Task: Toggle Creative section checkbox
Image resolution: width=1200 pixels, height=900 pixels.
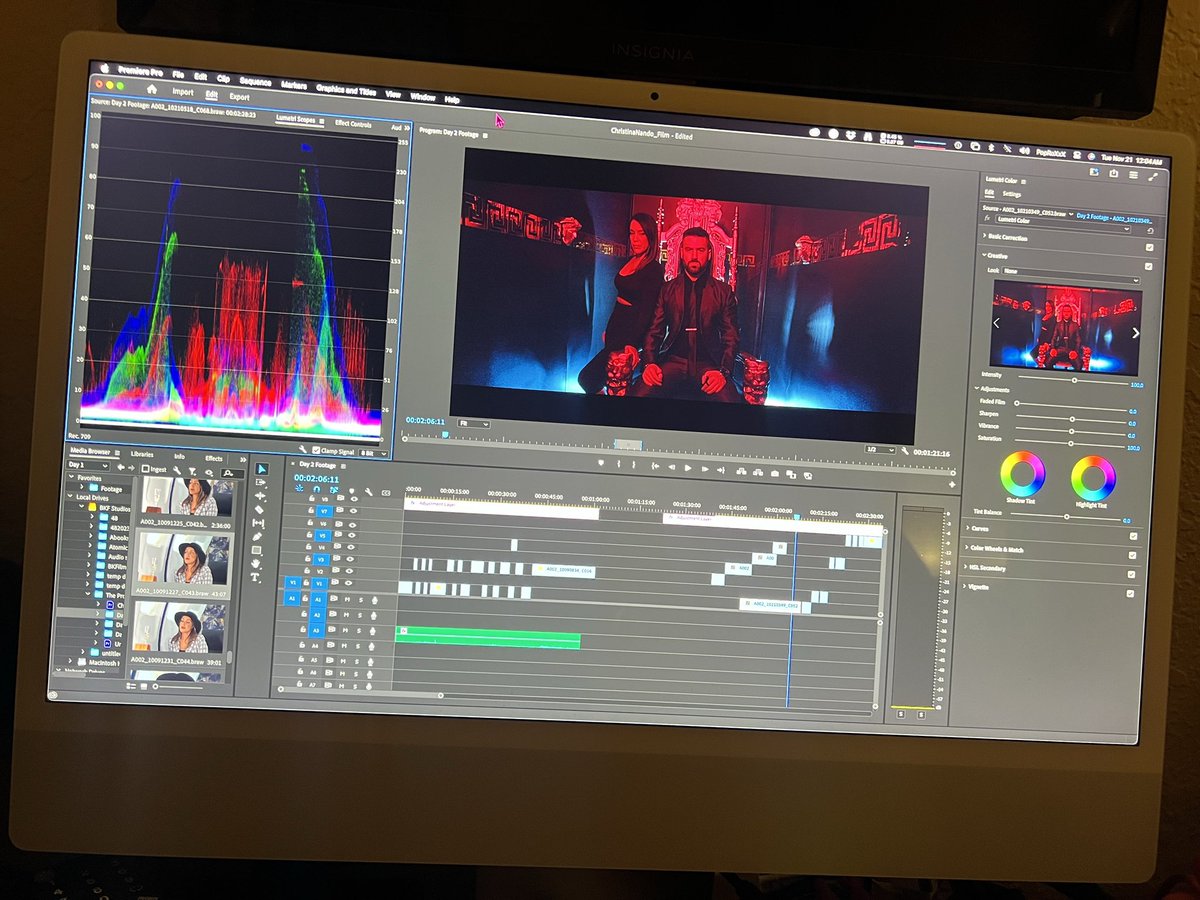Action: [x=1149, y=266]
